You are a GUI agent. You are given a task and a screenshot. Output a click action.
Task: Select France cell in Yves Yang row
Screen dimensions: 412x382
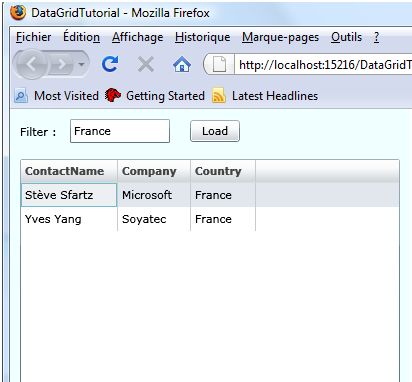tap(223, 219)
